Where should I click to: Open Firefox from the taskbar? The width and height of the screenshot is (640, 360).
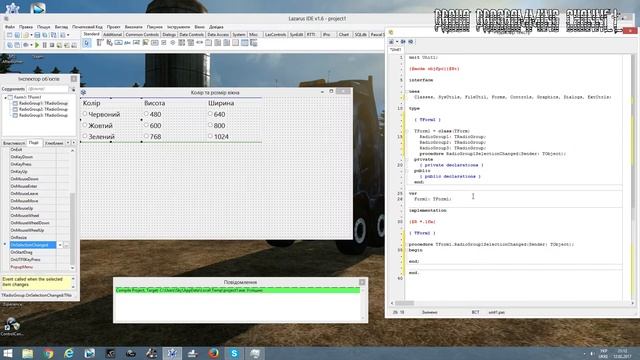[x=213, y=353]
